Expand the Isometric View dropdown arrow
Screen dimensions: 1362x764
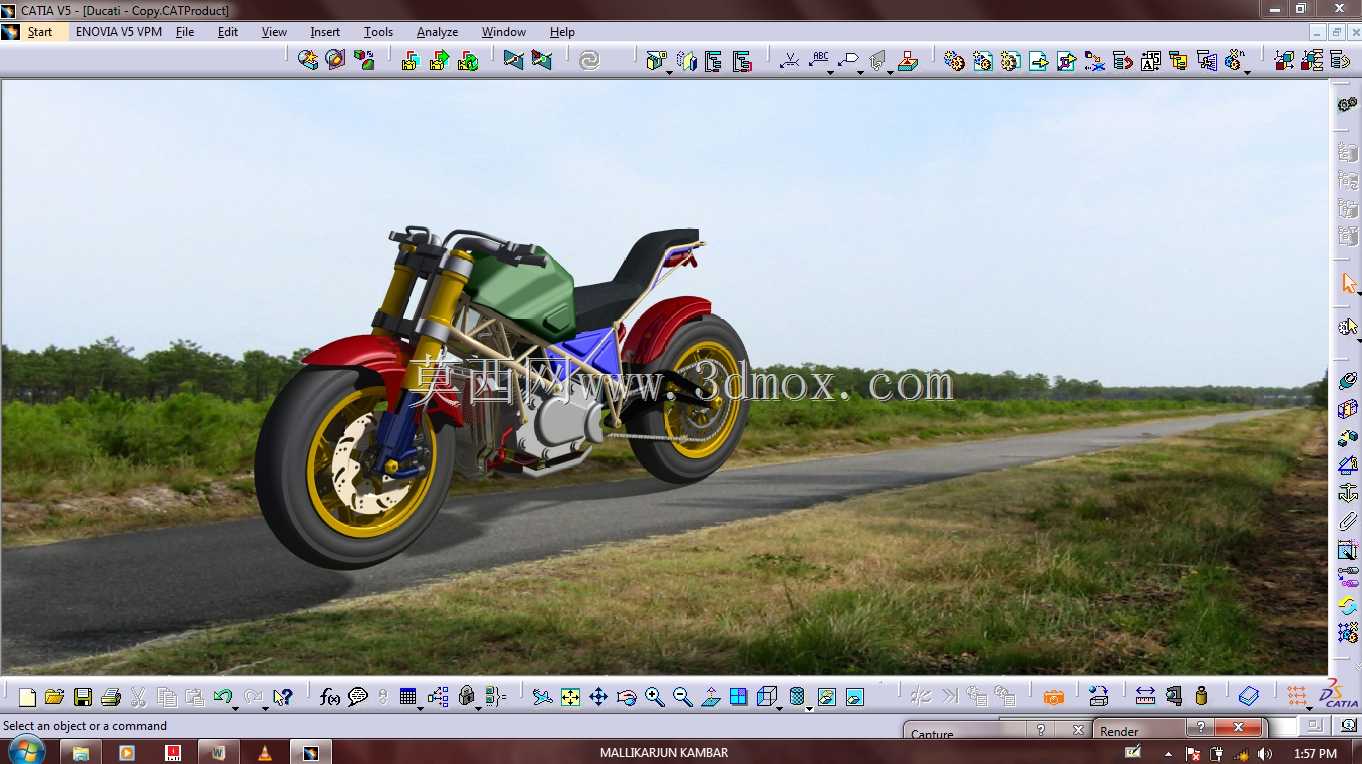(779, 707)
